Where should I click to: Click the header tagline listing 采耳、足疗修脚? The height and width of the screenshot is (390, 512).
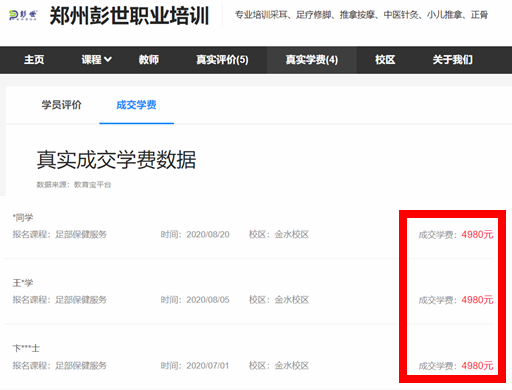tap(361, 15)
